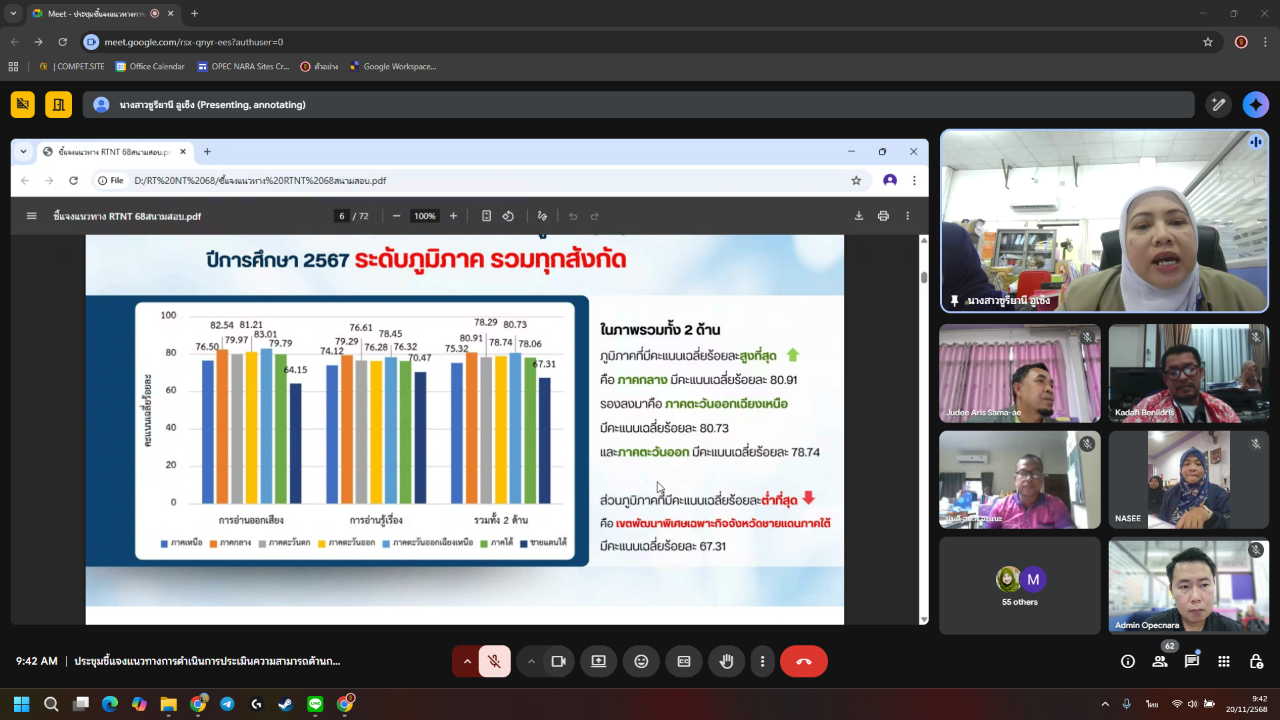Open the Activities grid icon
Image resolution: width=1280 pixels, height=720 pixels.
pos(1224,661)
